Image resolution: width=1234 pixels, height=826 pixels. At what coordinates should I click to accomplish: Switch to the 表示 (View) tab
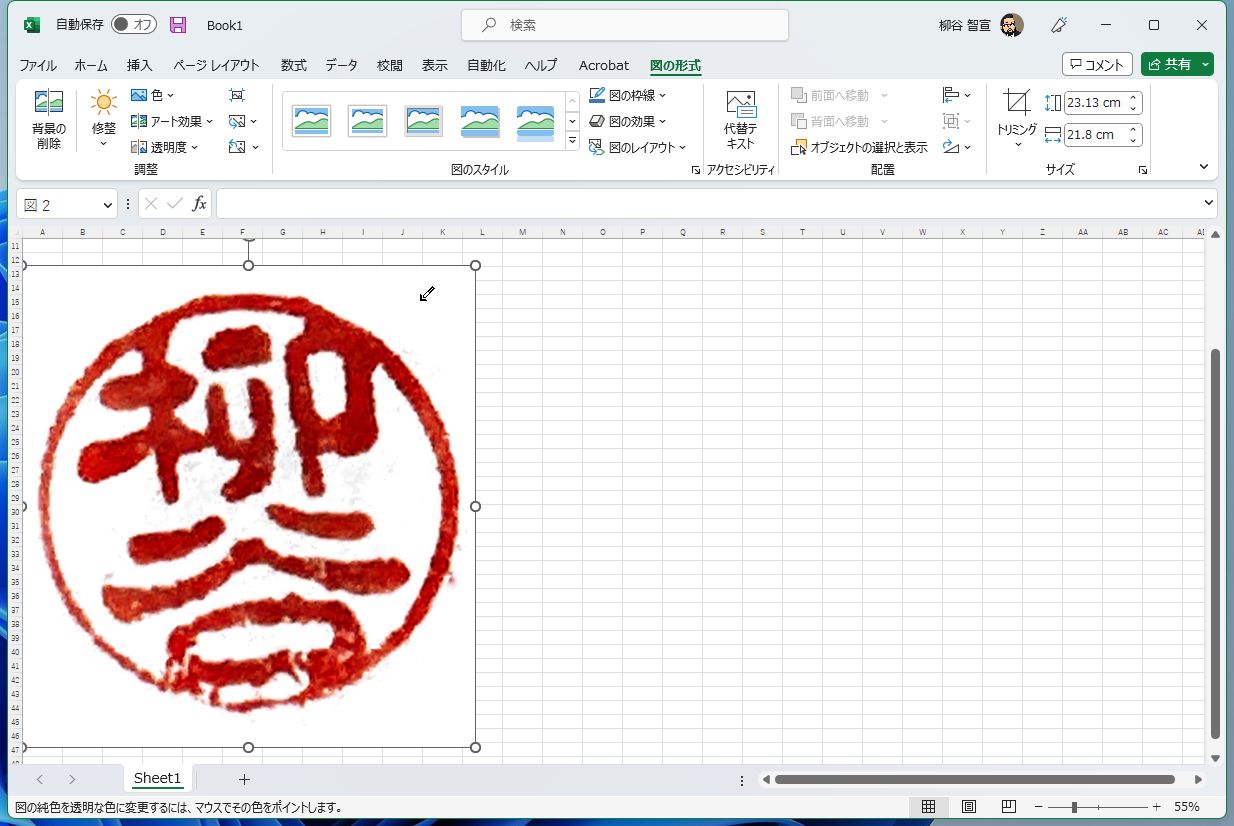coord(435,65)
